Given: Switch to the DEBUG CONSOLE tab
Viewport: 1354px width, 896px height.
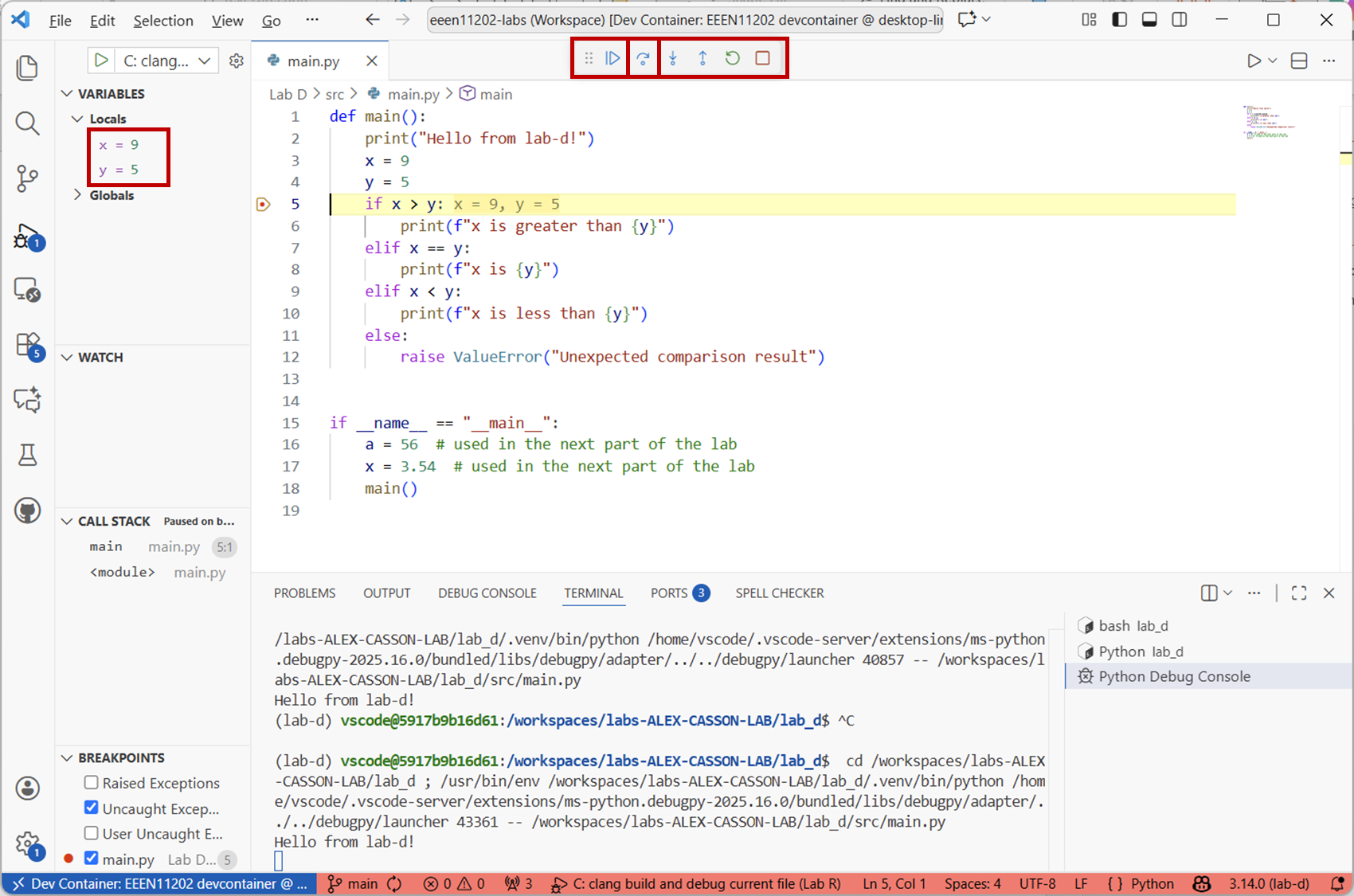Looking at the screenshot, I should click(x=487, y=593).
